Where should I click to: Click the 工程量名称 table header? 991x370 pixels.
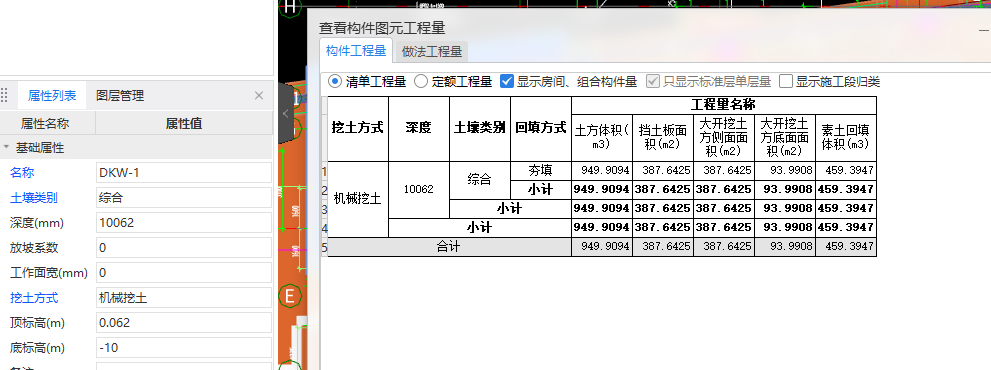point(724,105)
